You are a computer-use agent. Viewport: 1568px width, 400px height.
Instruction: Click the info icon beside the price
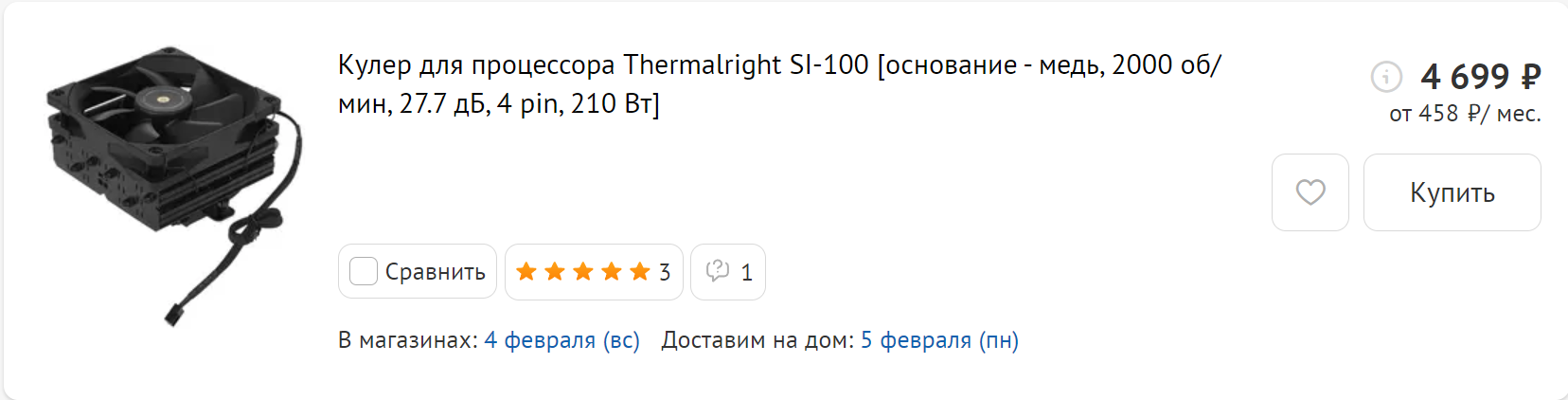1386,76
